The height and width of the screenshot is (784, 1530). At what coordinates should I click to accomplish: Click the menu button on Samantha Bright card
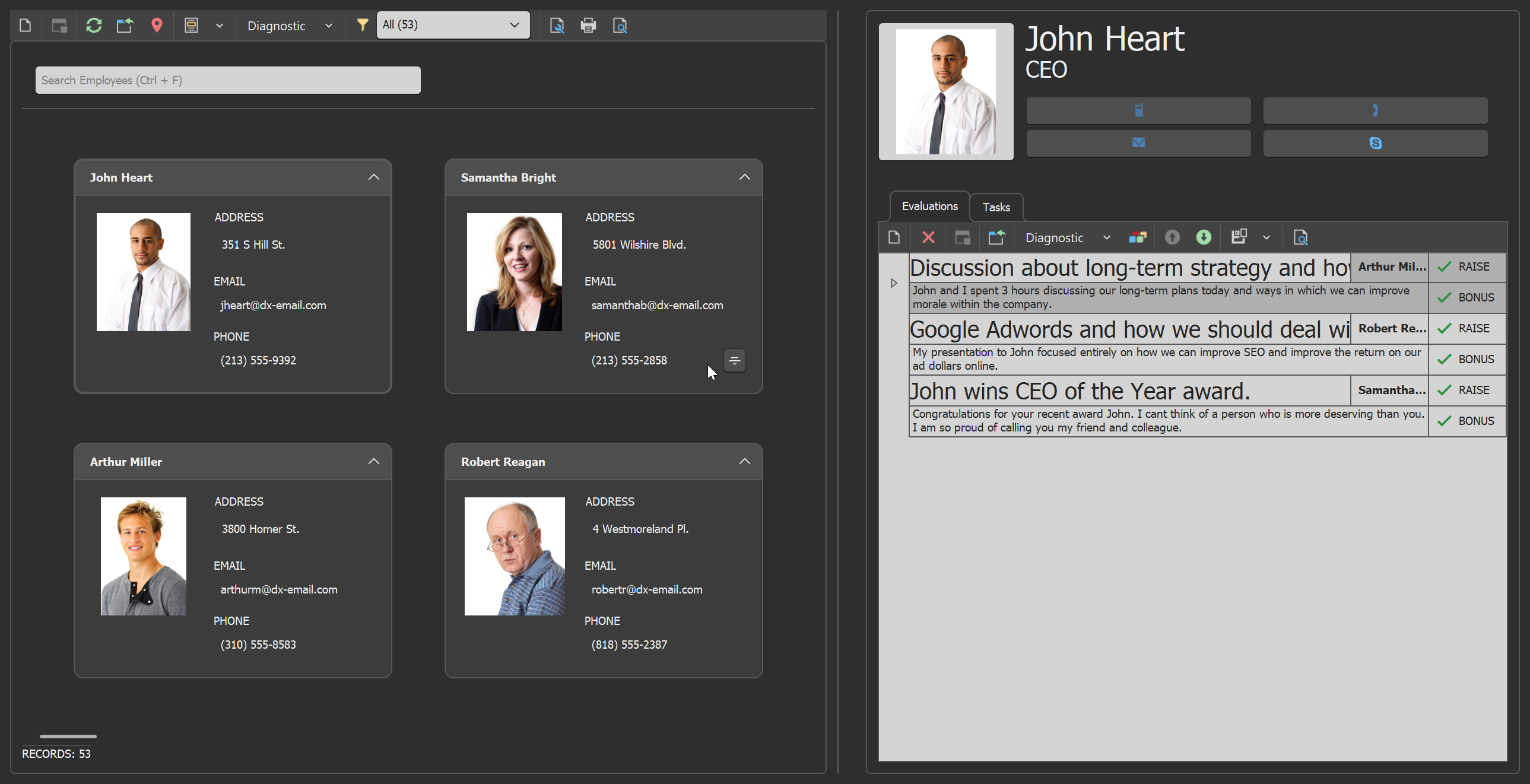coord(735,360)
